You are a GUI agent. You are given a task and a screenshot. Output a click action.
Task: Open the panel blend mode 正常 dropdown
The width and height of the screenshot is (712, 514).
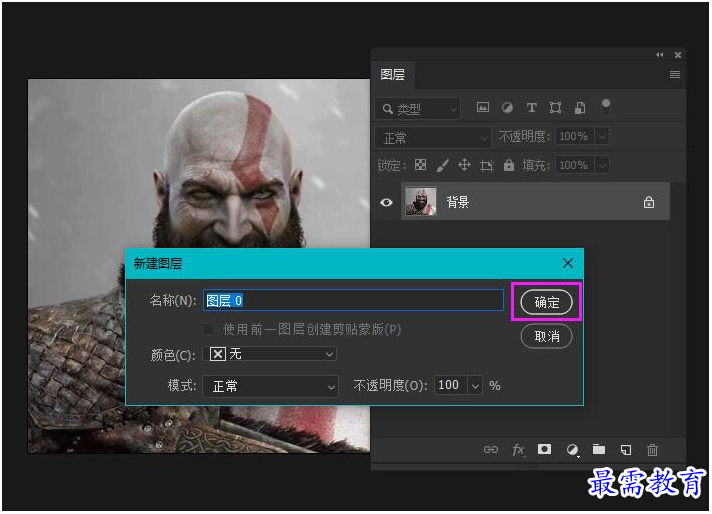click(433, 138)
